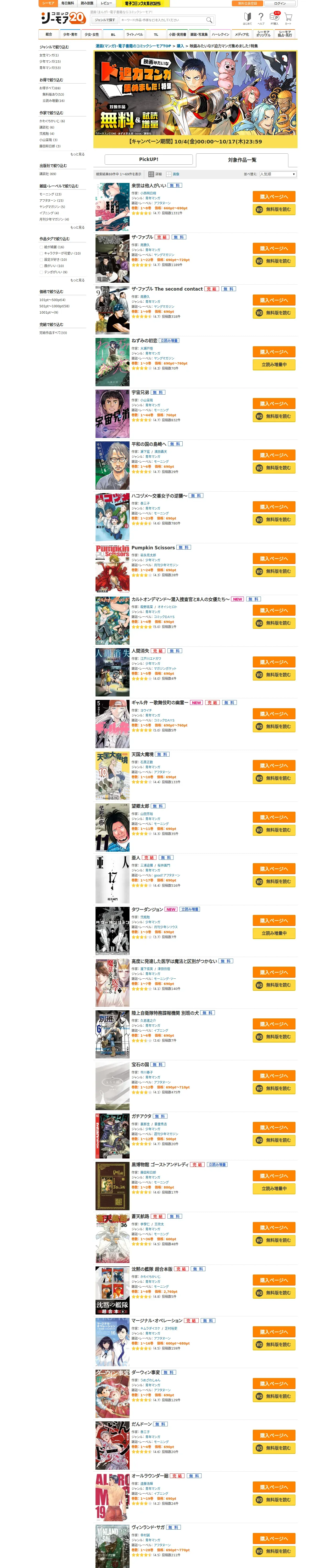Click 無料版を読む for ザ・ファブル
The width and height of the screenshot is (336, 1568).
click(274, 261)
